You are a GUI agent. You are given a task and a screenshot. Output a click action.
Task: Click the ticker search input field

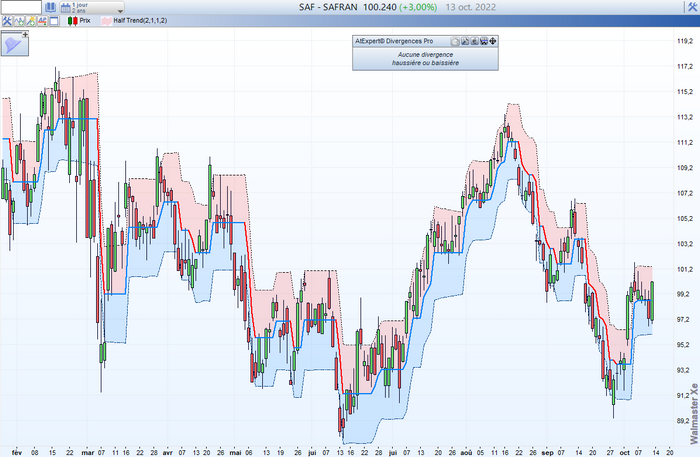(x=21, y=7)
